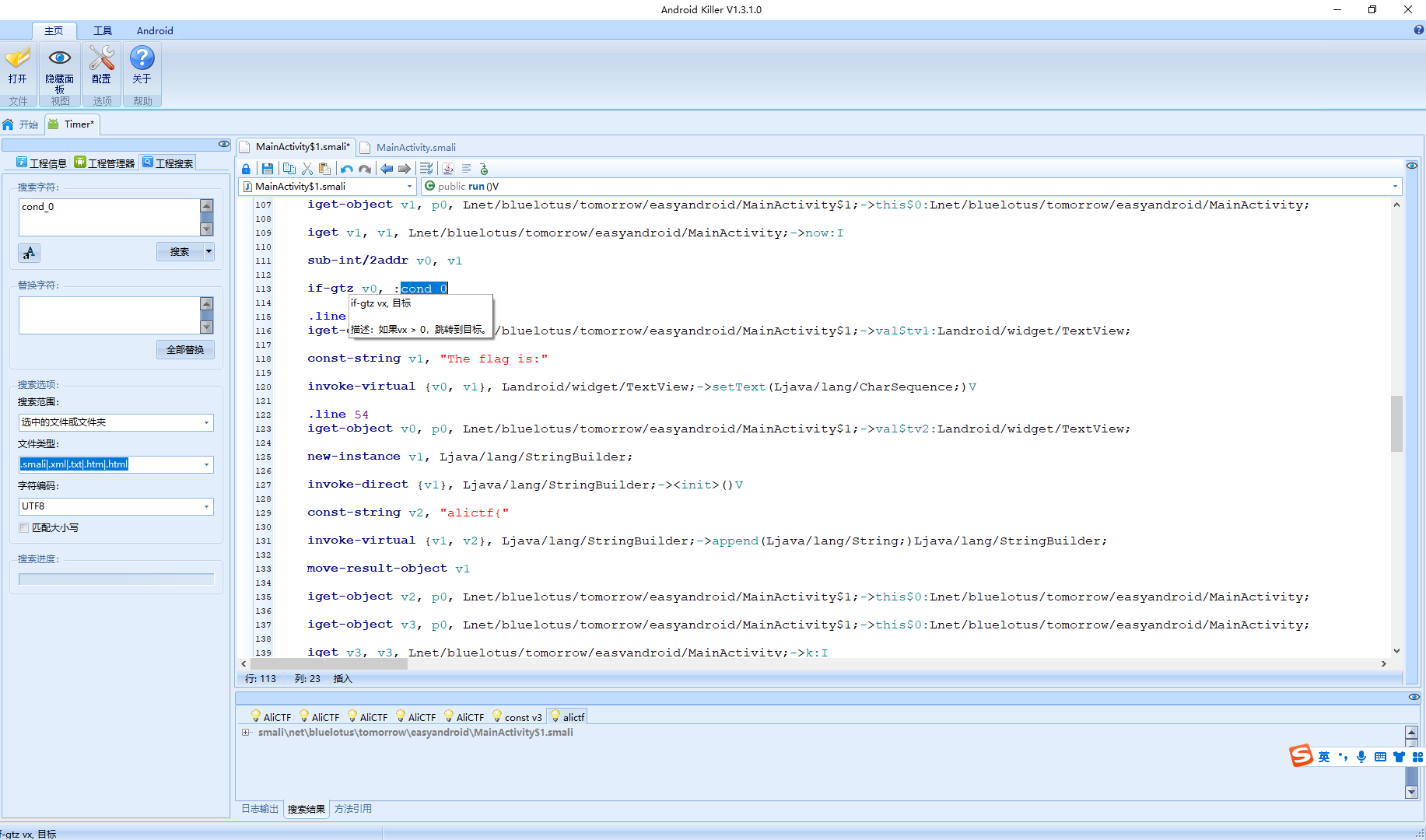Click the 'The flag is:' string on line 118

click(x=494, y=359)
